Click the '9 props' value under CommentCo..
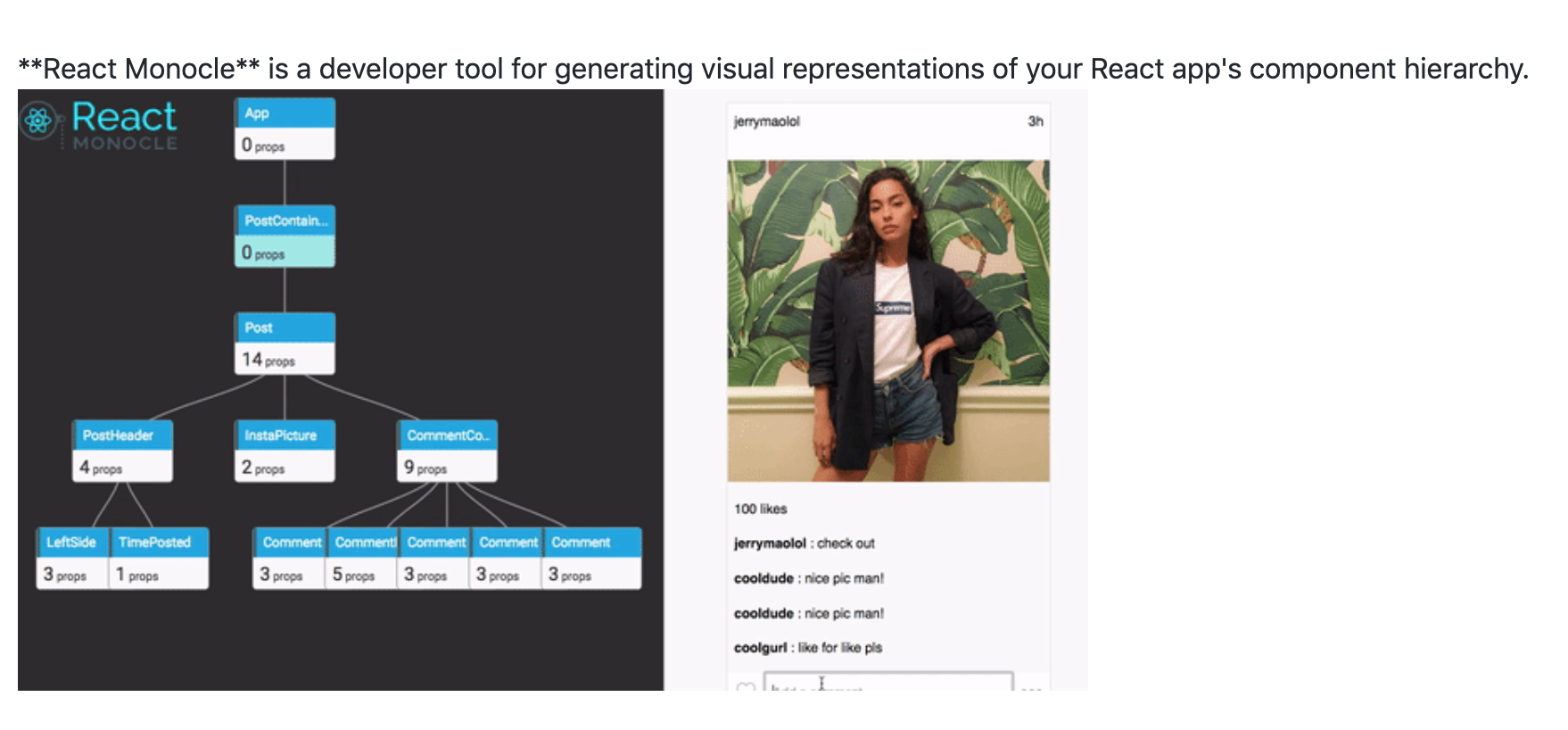 425,468
